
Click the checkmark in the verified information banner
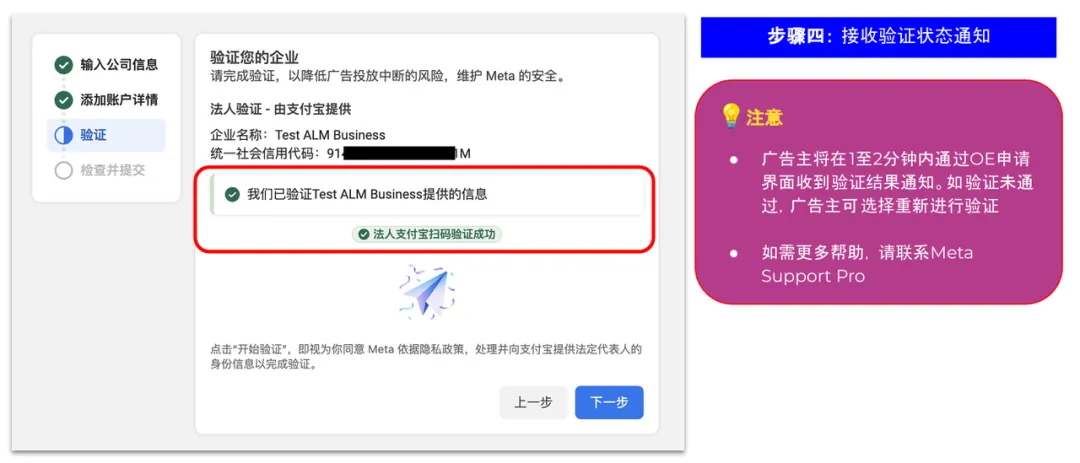[233, 195]
